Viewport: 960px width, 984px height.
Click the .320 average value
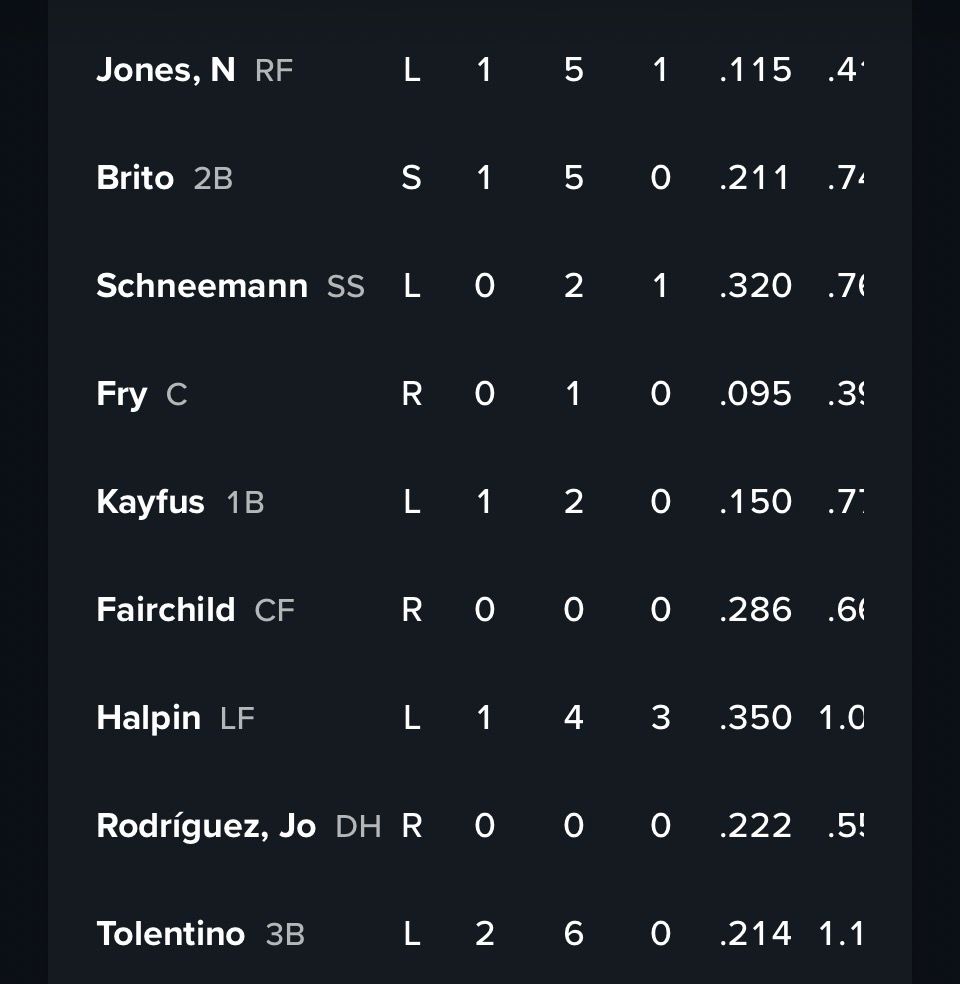[x=755, y=286]
